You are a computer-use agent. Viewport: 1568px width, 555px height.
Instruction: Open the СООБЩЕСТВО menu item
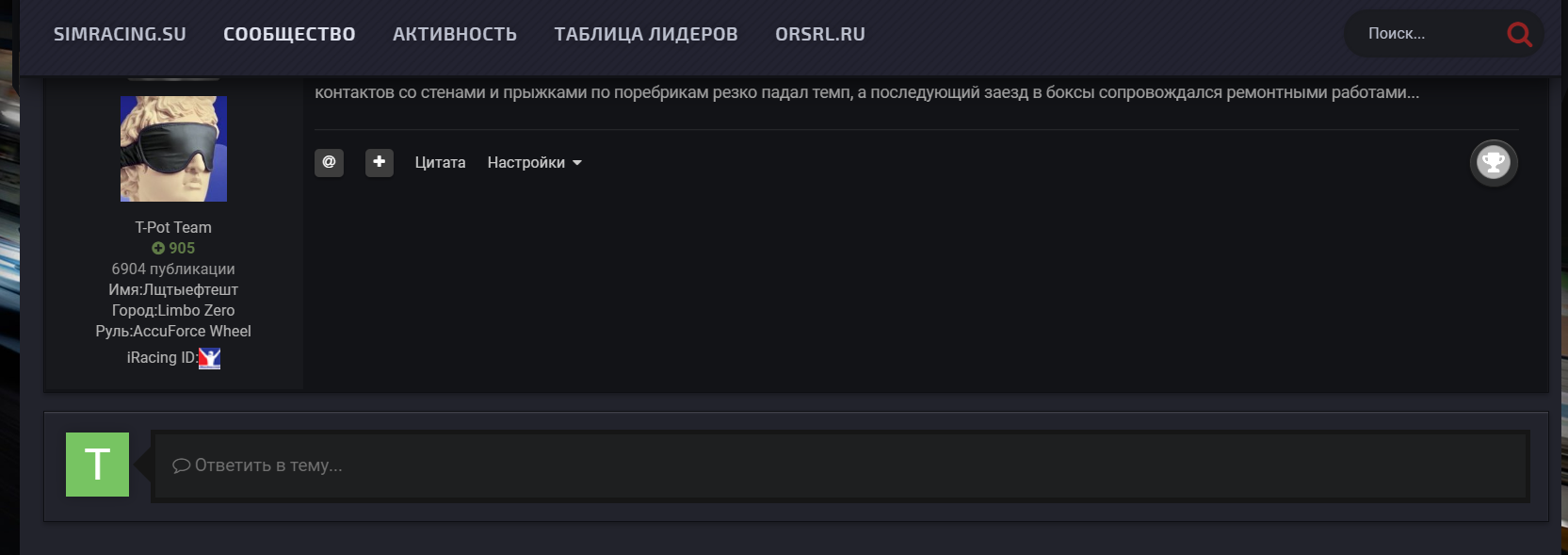coord(289,34)
